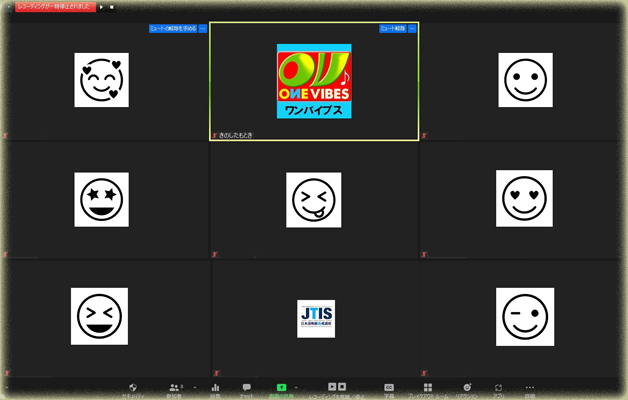Select the heart-eyes face participant avatar
Viewport: 628px width, 400px height.
(x=524, y=198)
